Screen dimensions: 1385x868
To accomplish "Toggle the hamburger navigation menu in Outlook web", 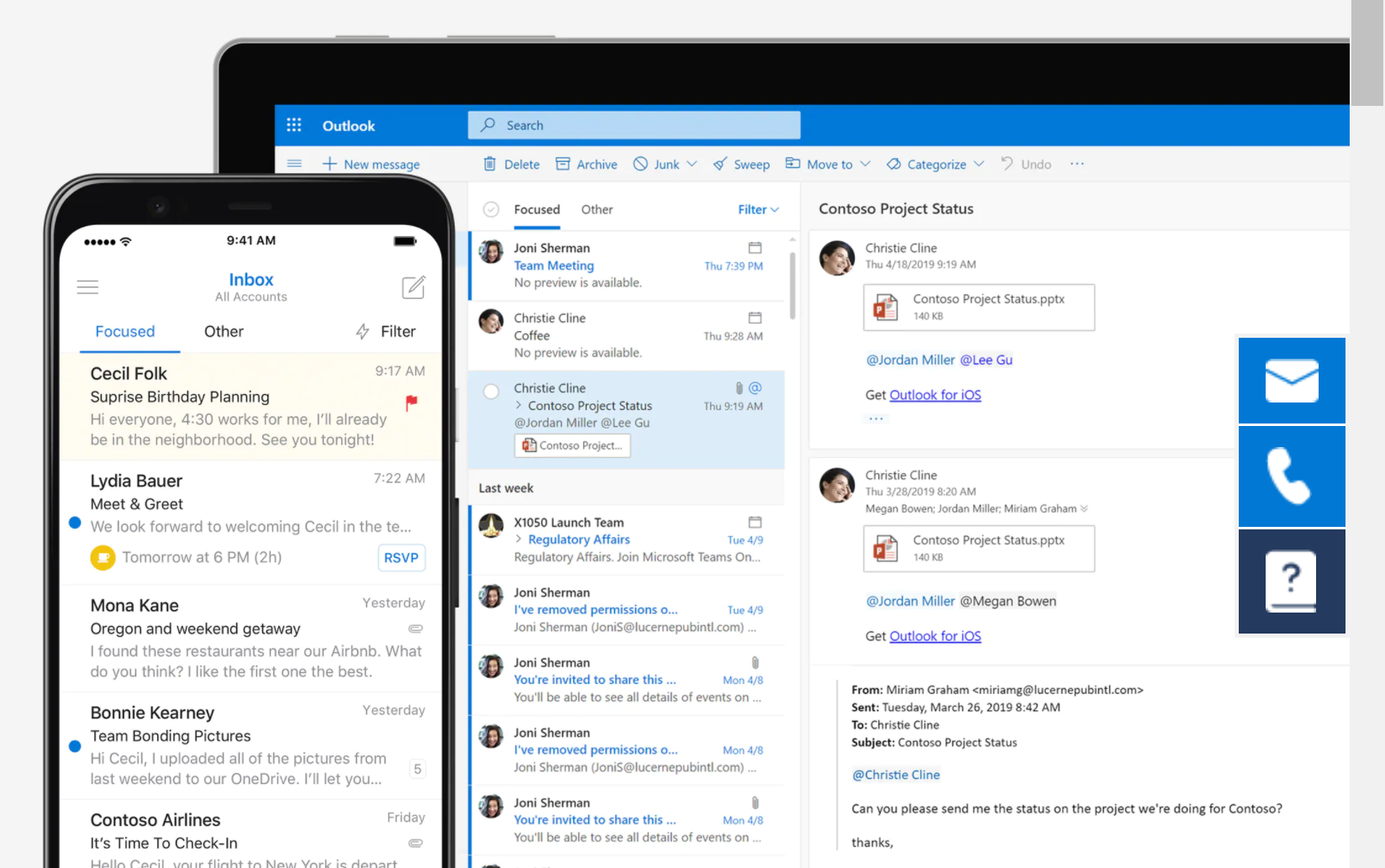I will point(294,164).
